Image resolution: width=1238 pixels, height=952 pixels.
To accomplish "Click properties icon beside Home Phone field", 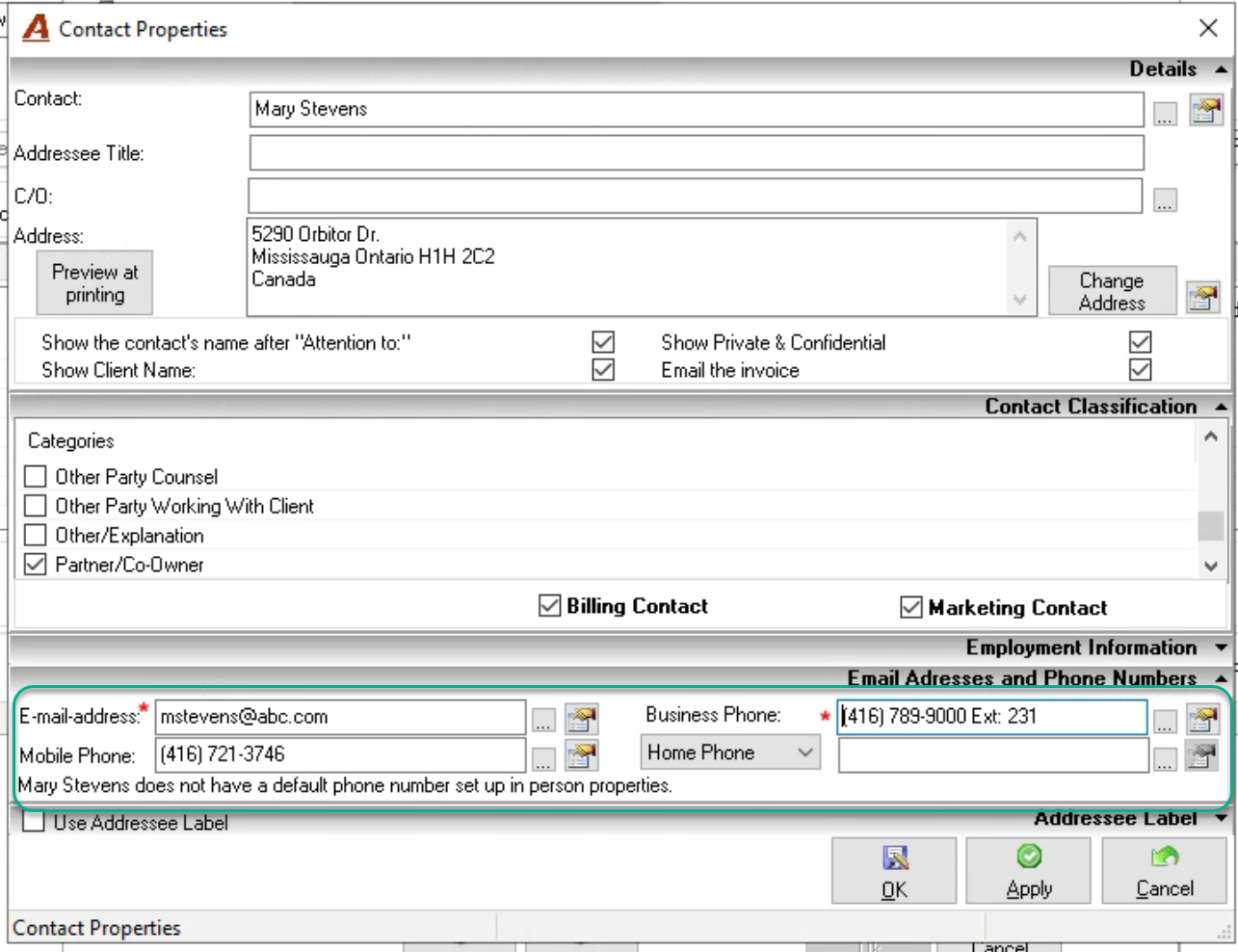I will coord(1202,755).
